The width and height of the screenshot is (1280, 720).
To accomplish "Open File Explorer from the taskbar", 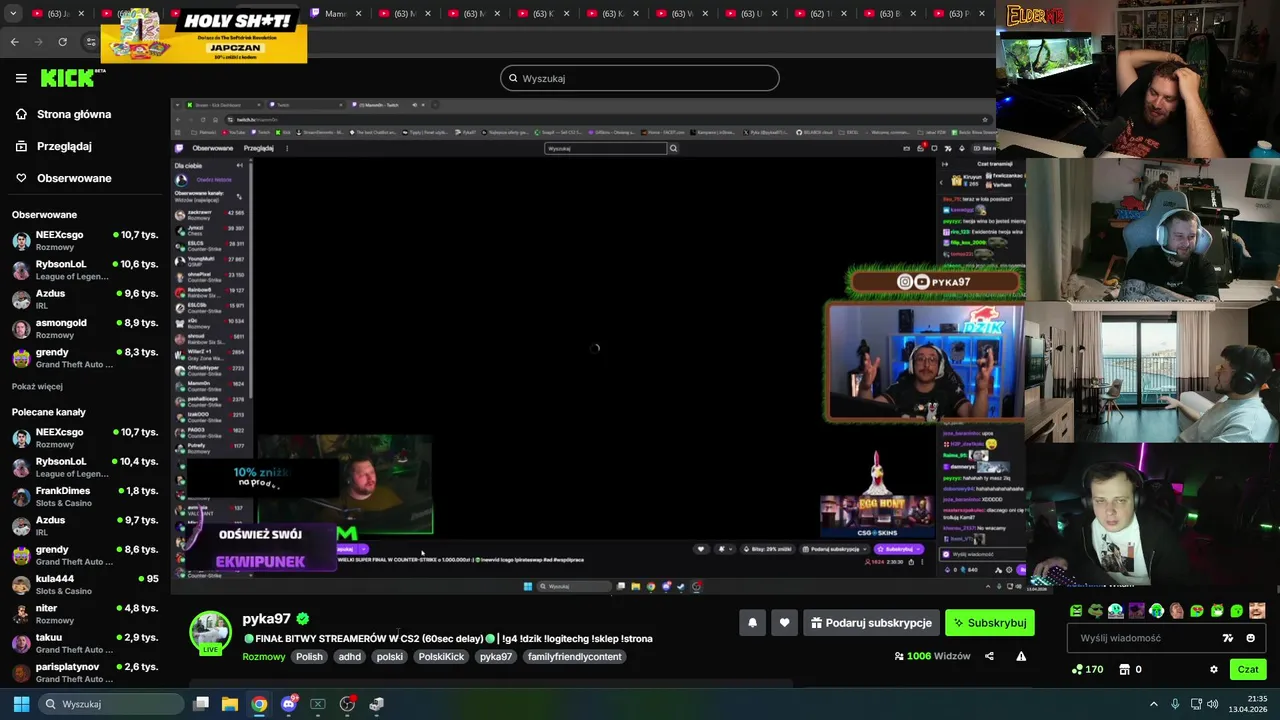I will click(x=230, y=704).
